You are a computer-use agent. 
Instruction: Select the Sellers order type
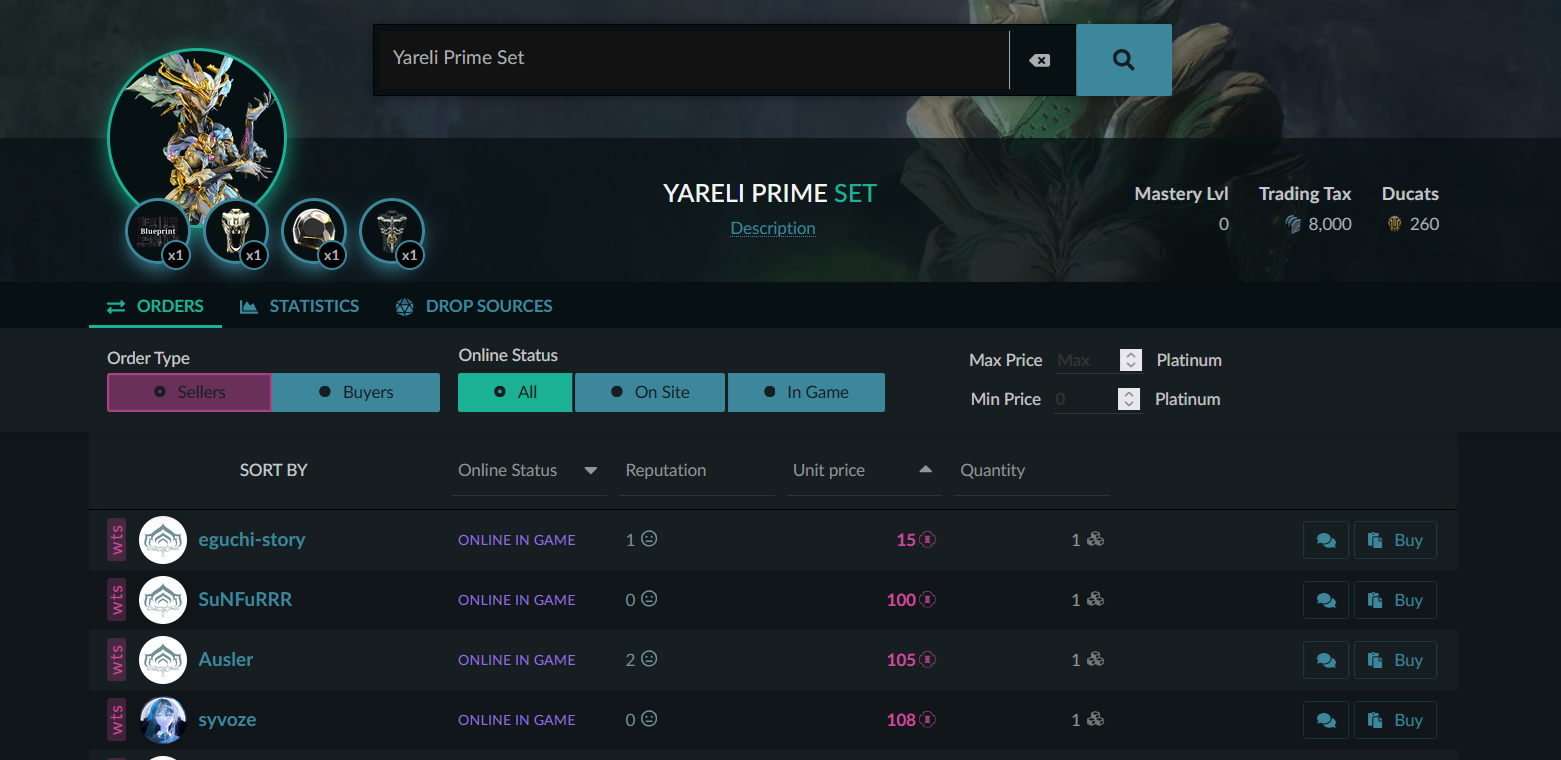click(x=189, y=392)
